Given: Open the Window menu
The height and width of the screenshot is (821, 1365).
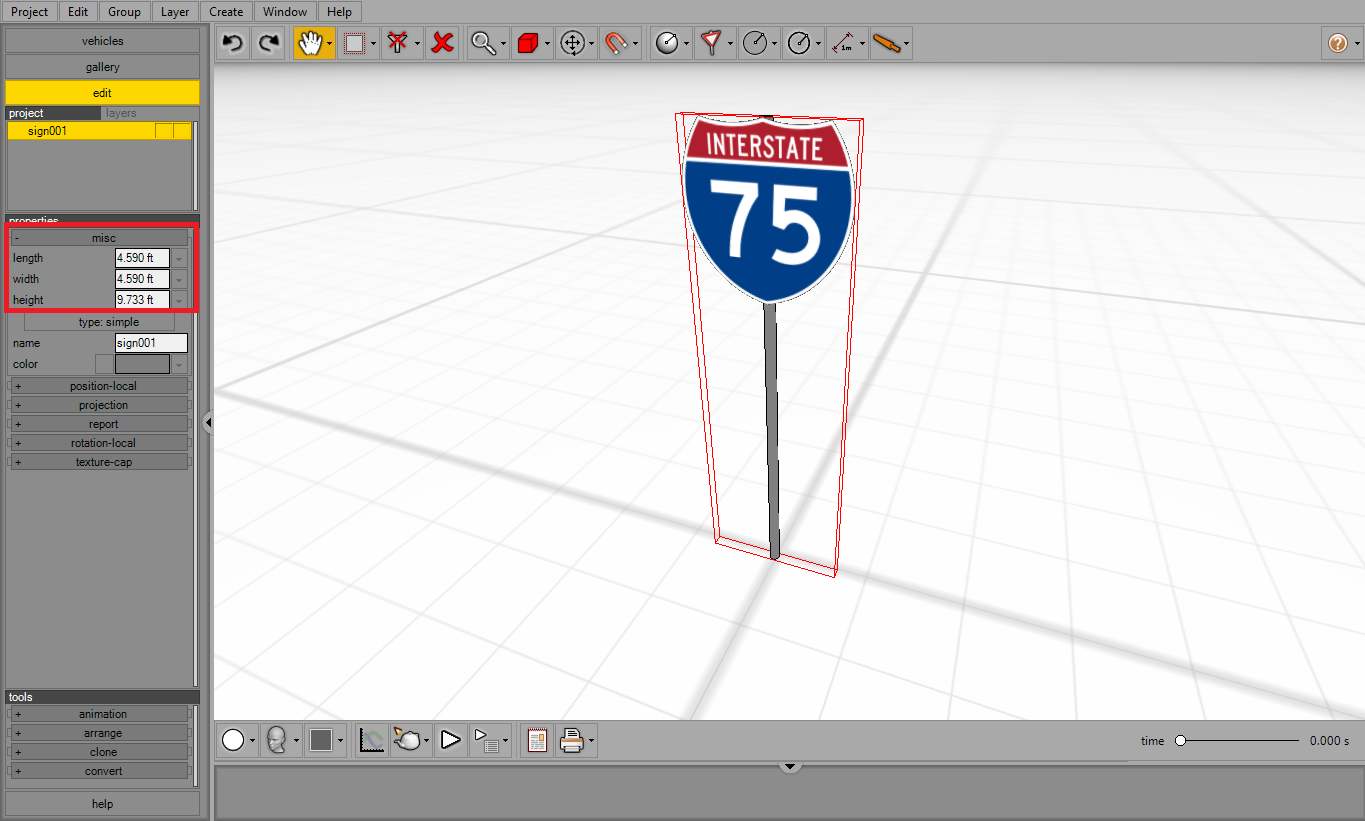Looking at the screenshot, I should [x=285, y=12].
